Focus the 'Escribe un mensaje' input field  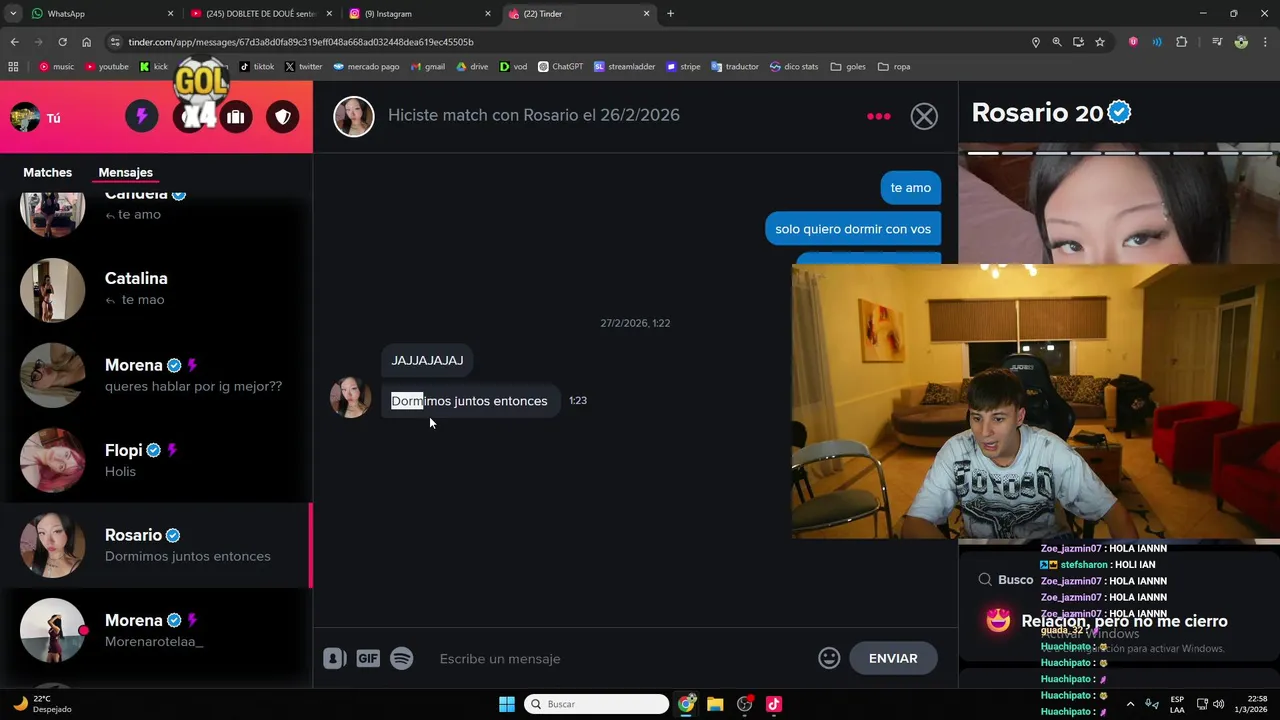coord(620,658)
